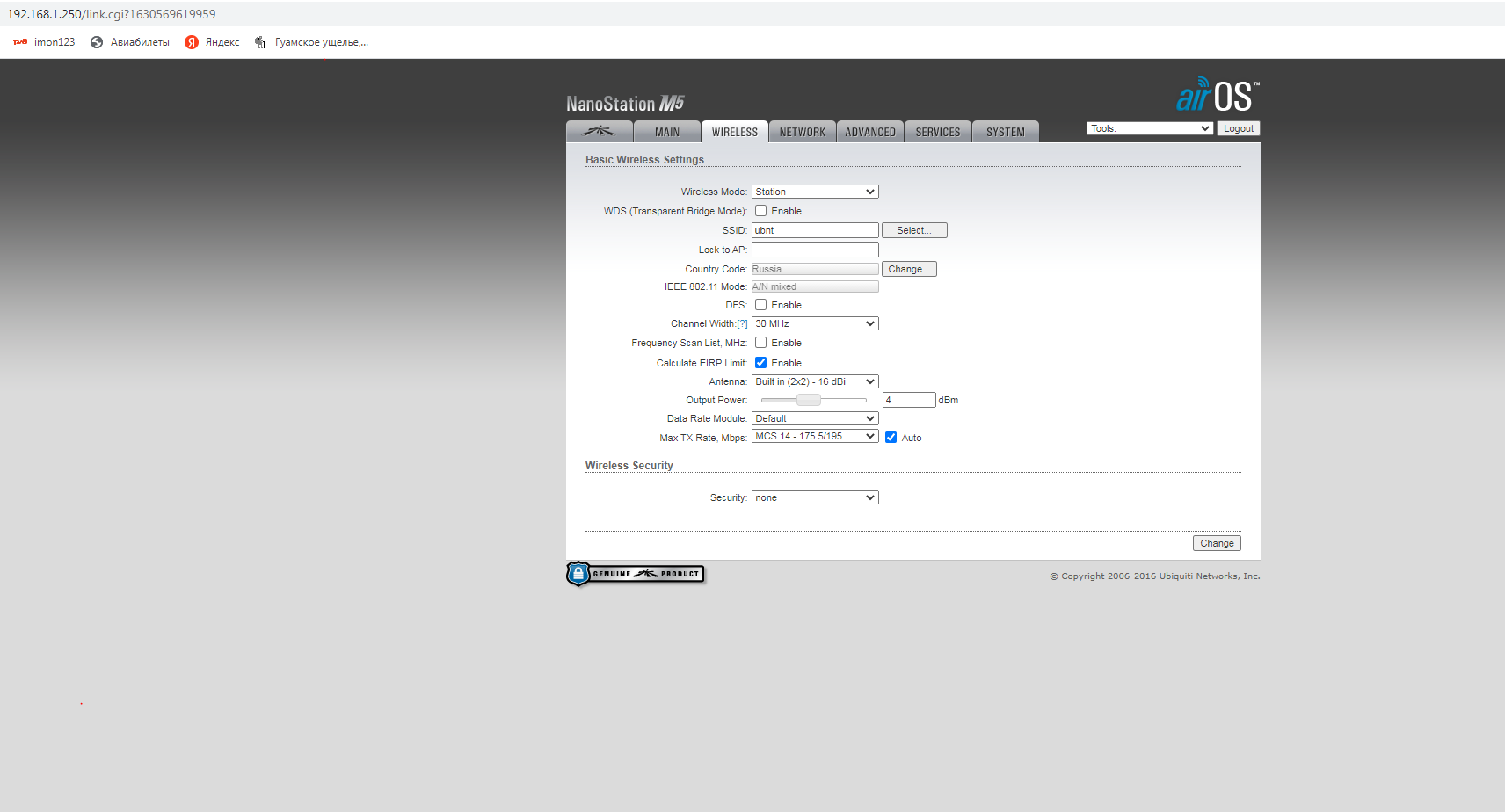Open the Max TX Rate dropdown
The height and width of the screenshot is (812, 1505).
point(815,436)
